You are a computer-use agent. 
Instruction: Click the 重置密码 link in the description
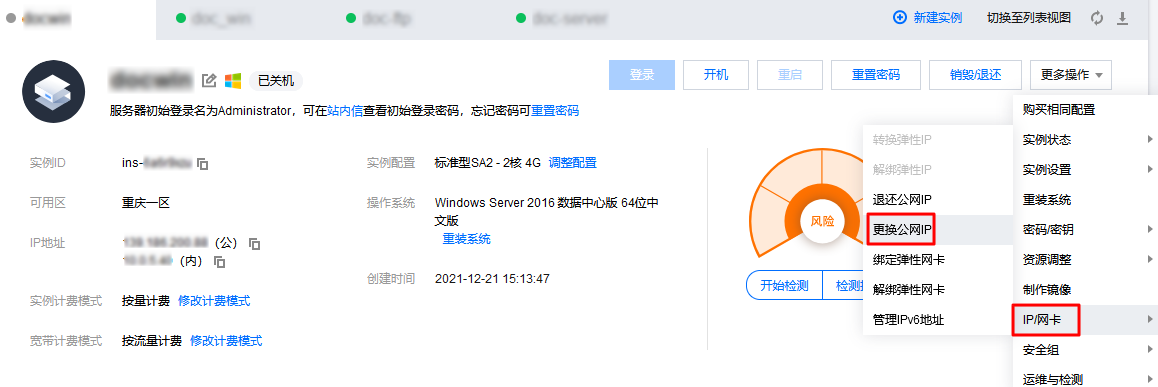[x=555, y=111]
